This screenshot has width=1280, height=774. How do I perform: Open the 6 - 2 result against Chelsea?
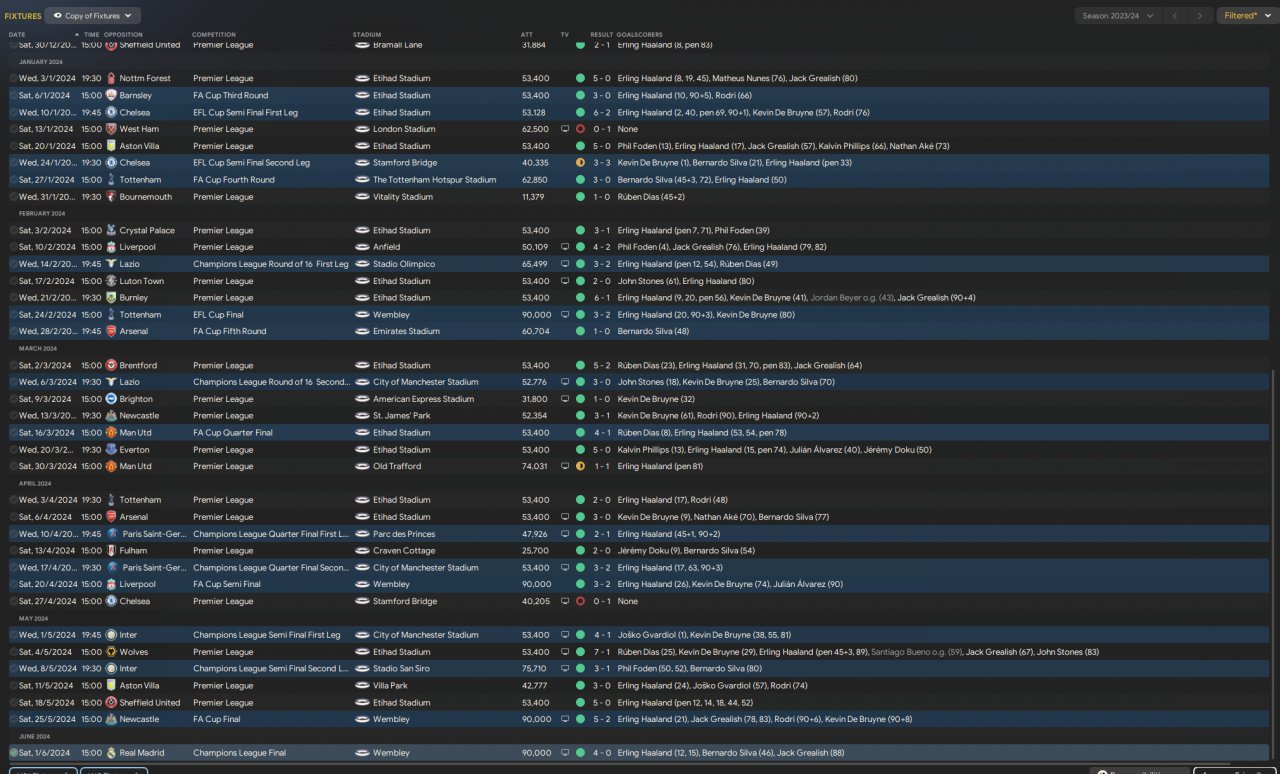coord(601,113)
